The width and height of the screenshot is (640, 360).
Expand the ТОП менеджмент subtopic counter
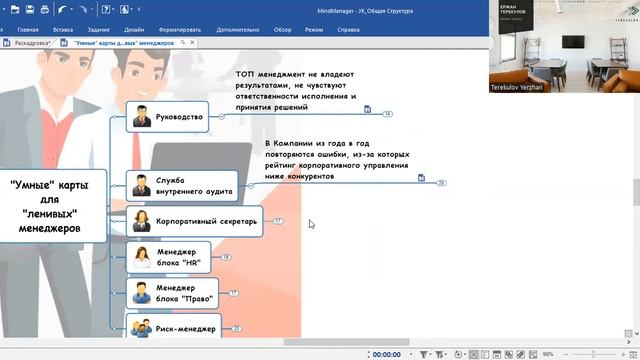point(388,114)
